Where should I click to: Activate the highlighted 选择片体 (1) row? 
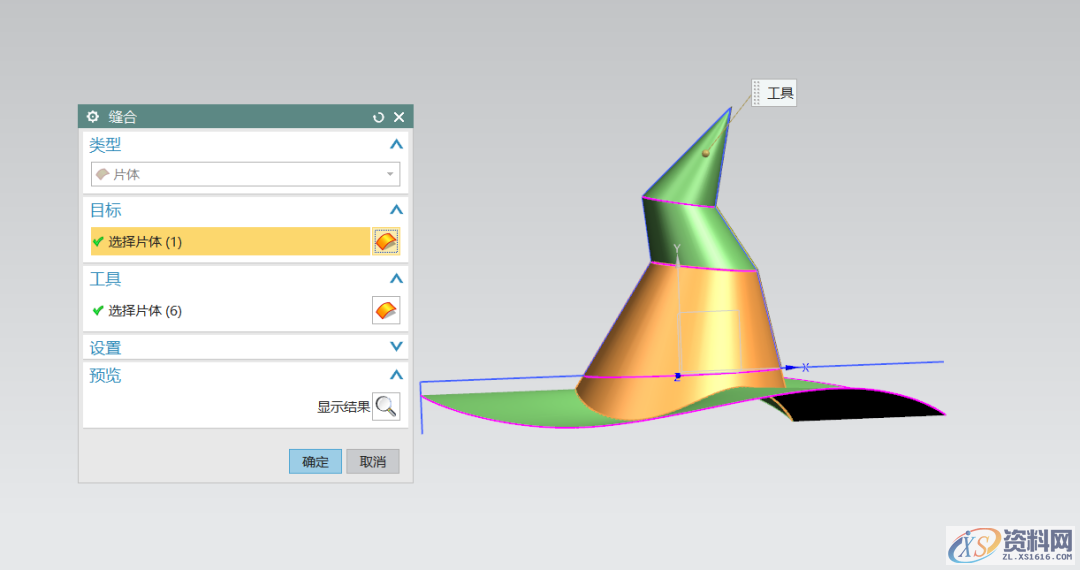pyautogui.click(x=230, y=241)
